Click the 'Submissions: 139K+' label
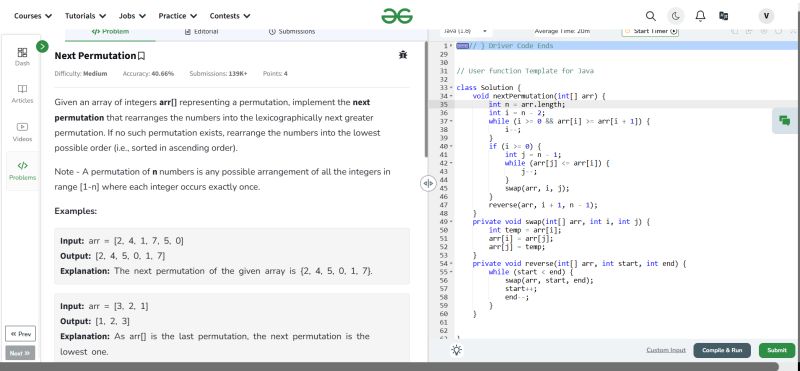 coord(218,74)
